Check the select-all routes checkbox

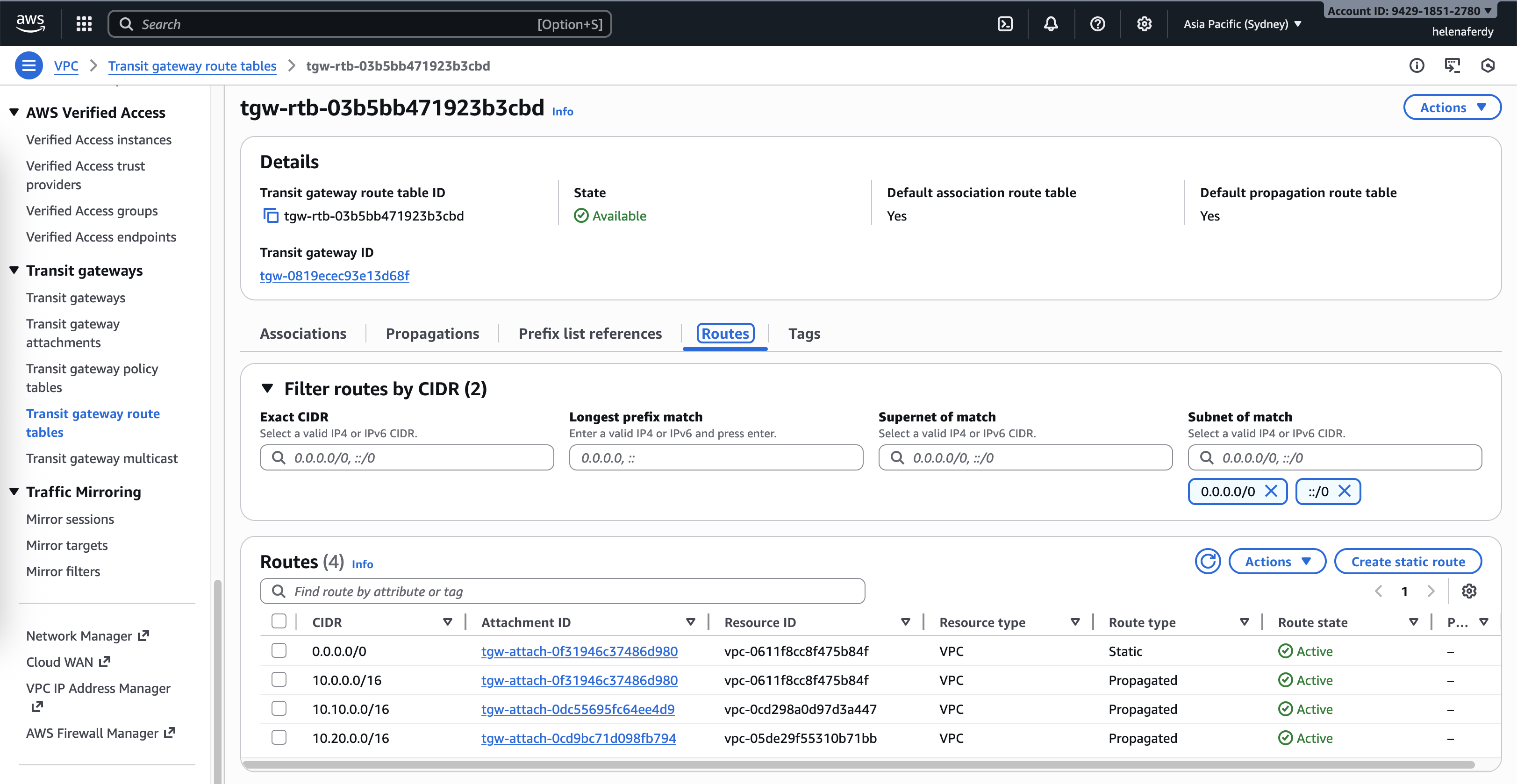point(279,621)
